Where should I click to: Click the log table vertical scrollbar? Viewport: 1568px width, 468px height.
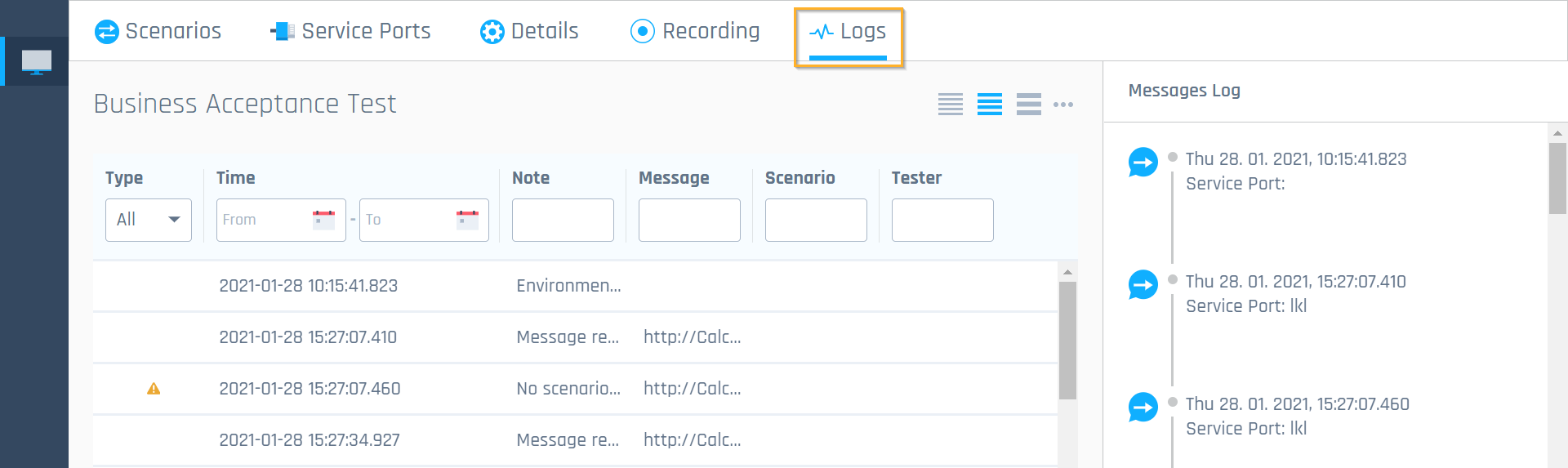tap(1067, 341)
